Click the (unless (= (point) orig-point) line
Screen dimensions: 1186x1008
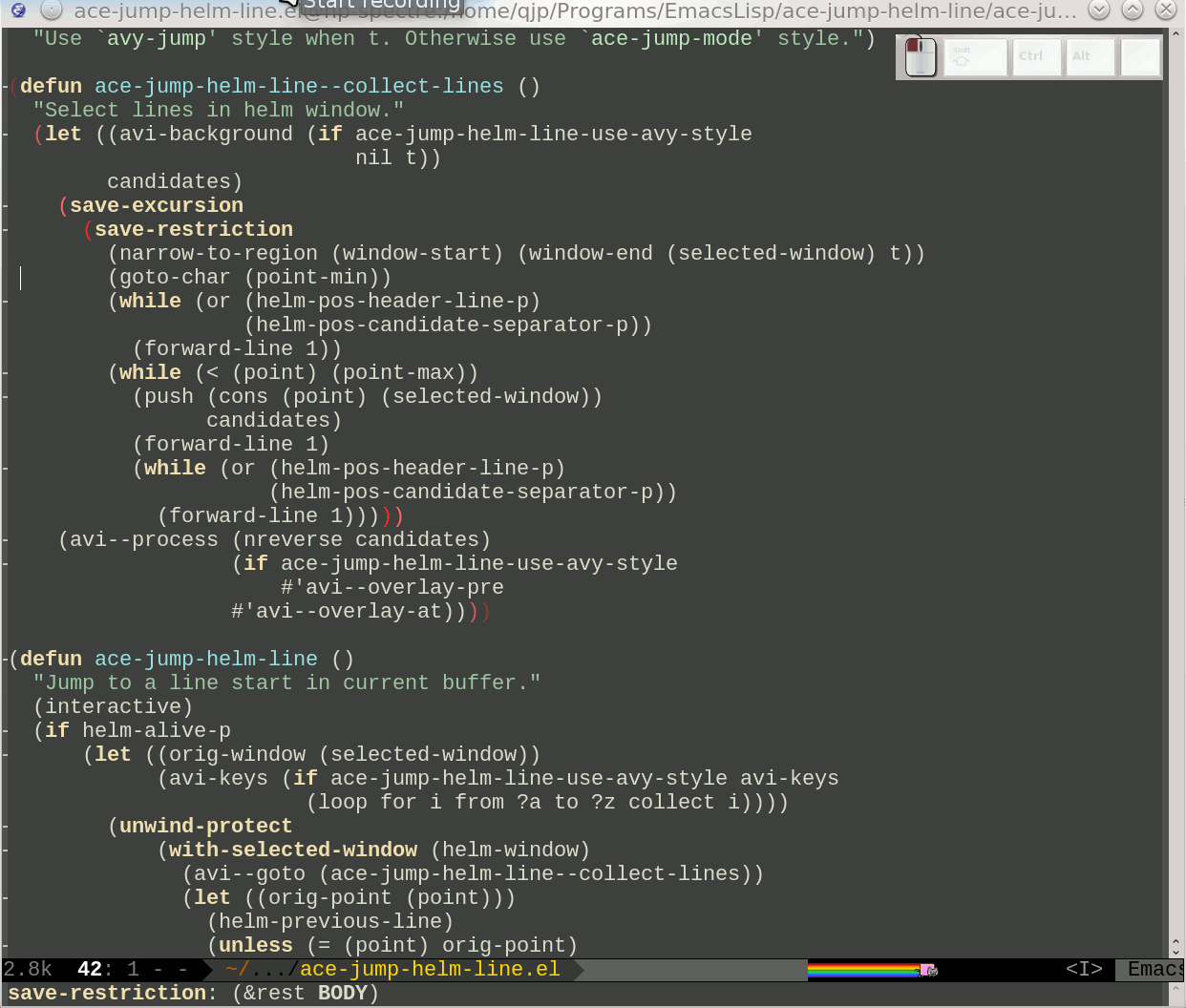pyautogui.click(x=392, y=946)
